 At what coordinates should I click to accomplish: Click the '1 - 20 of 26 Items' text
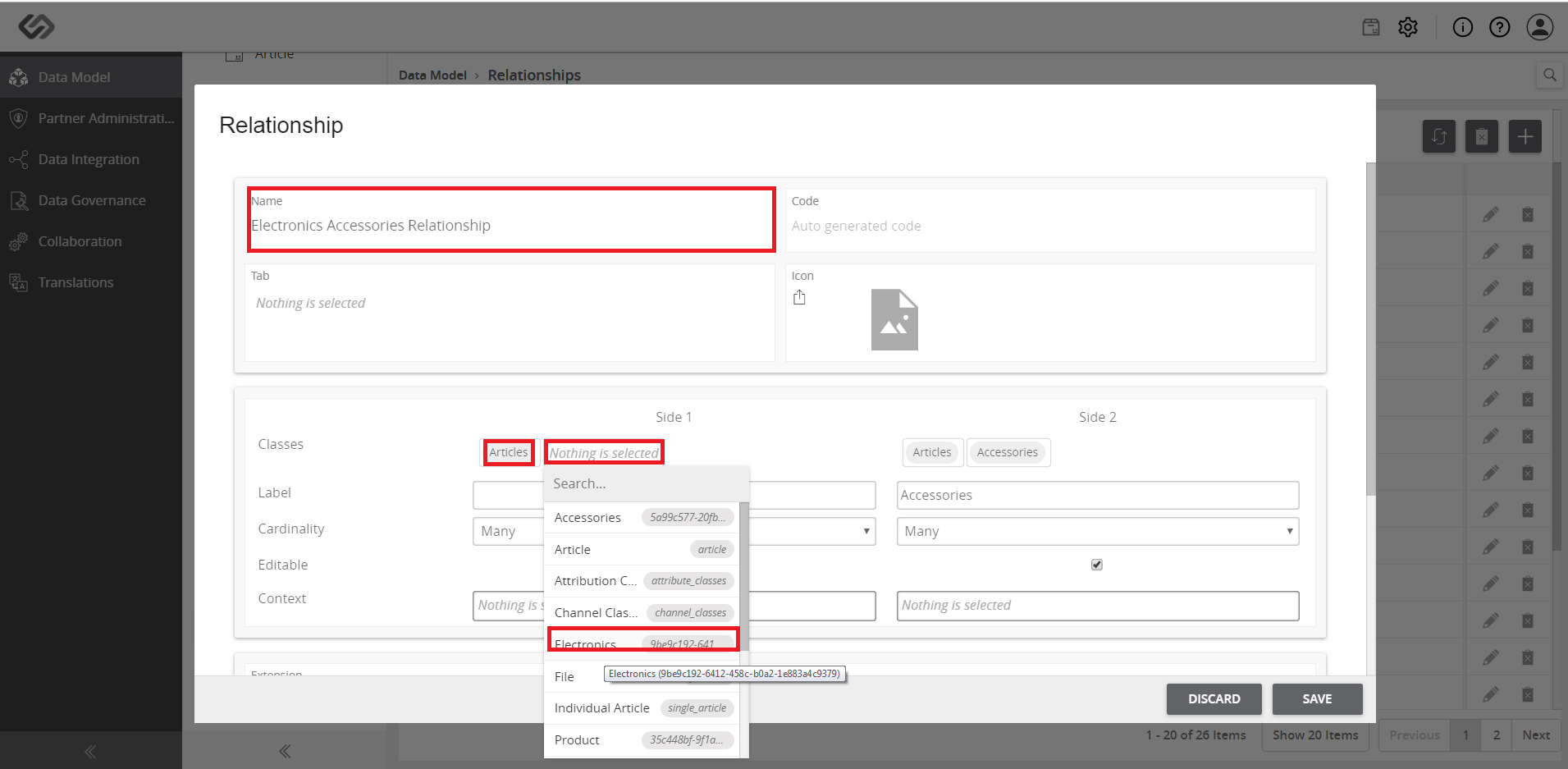tap(1195, 735)
